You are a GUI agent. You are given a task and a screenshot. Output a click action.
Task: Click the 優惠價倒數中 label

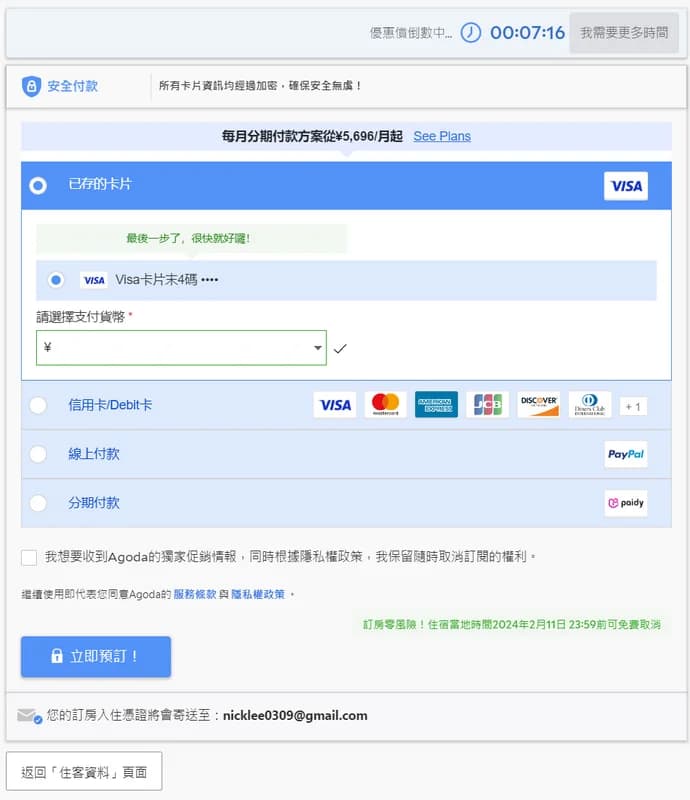pyautogui.click(x=411, y=33)
